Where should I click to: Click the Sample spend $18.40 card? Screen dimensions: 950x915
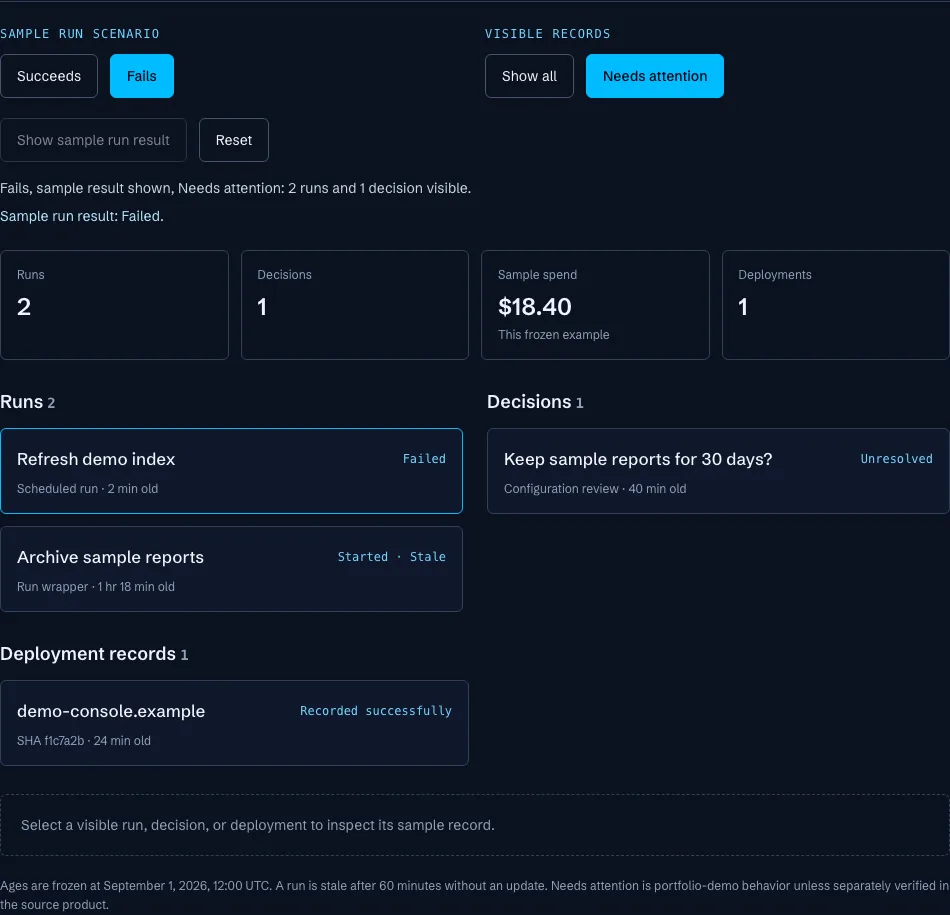[595, 305]
